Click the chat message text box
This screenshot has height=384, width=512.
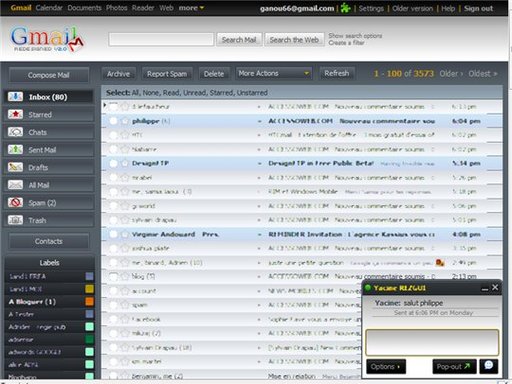click(432, 342)
